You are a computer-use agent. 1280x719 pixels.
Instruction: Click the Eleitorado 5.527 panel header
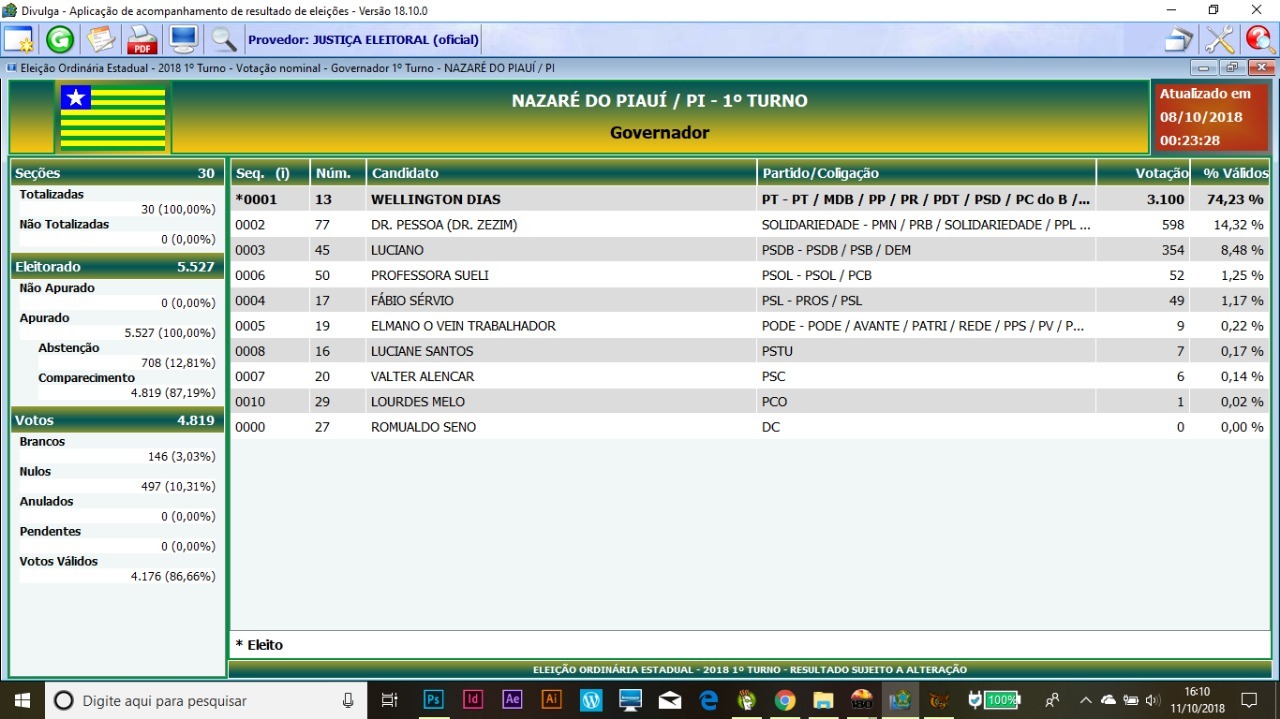[x=116, y=267]
